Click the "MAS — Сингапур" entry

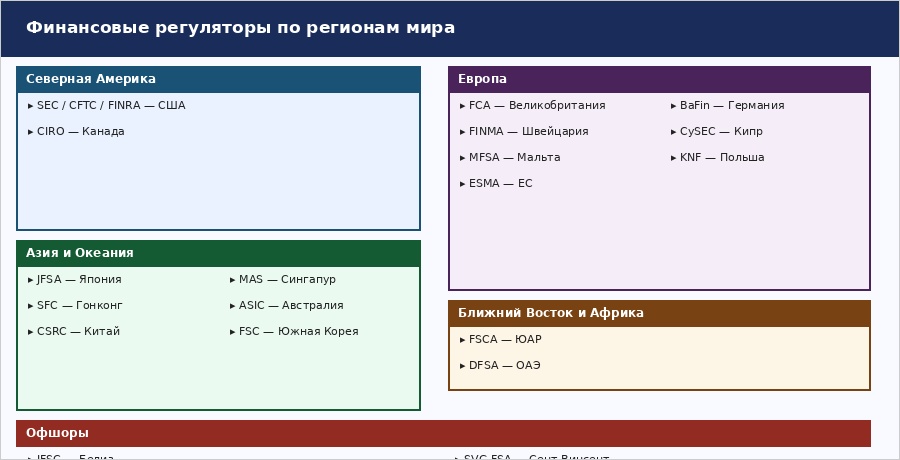click(282, 280)
